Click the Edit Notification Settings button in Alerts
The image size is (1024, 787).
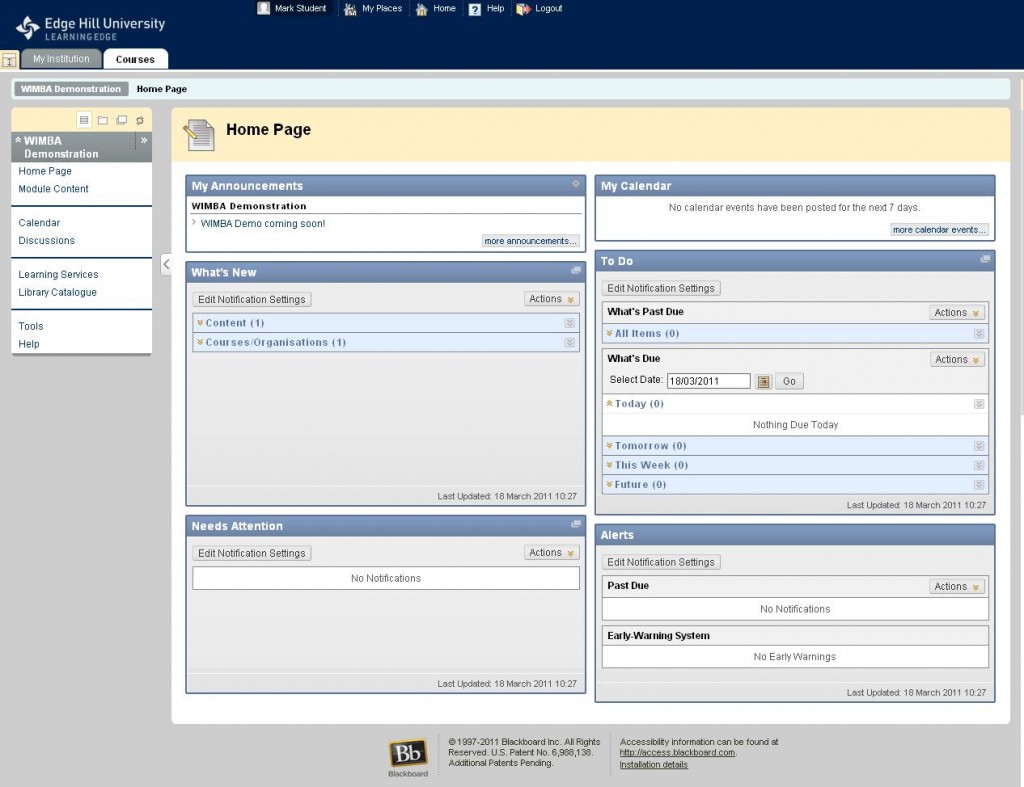coord(660,561)
